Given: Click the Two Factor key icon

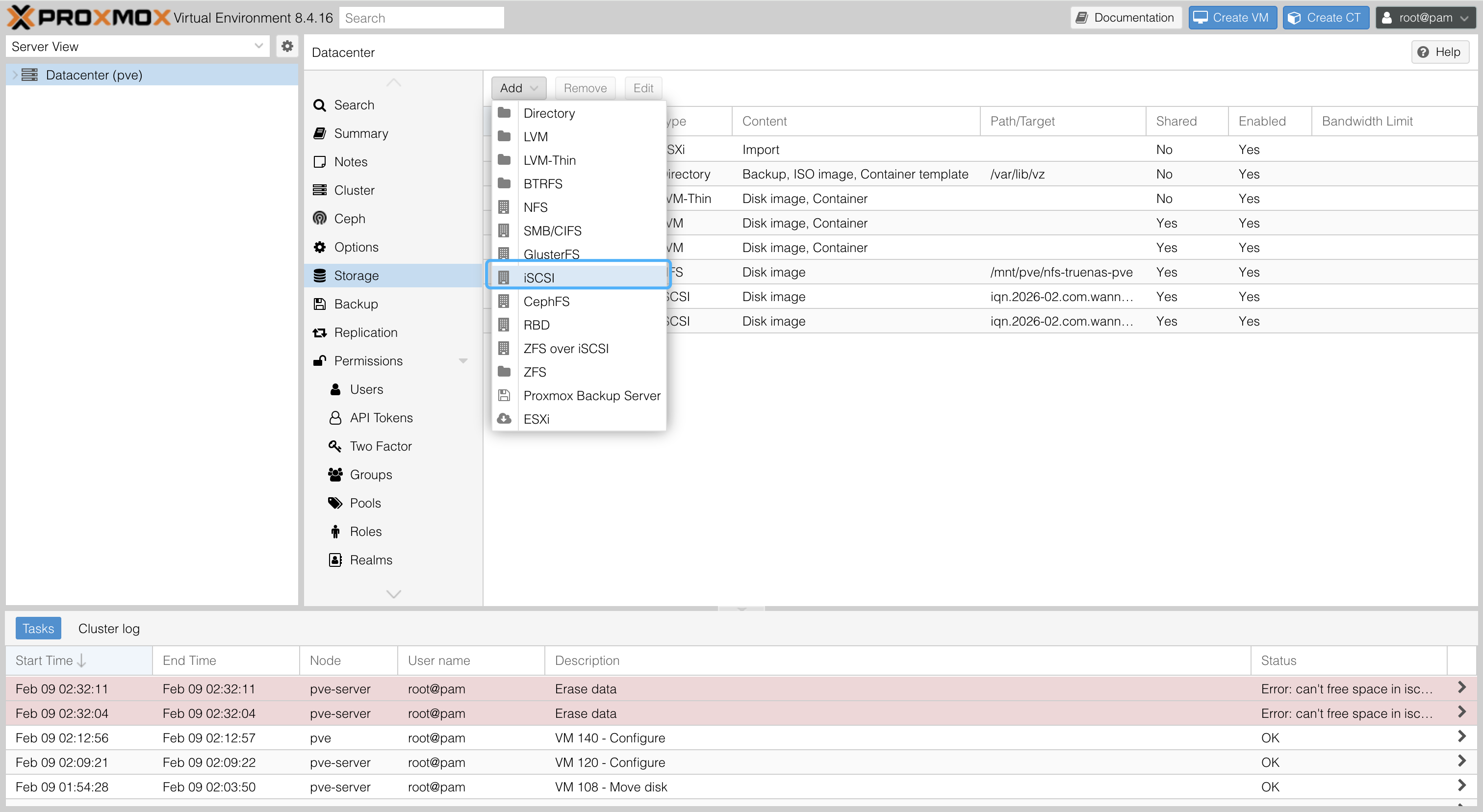Looking at the screenshot, I should [x=335, y=446].
